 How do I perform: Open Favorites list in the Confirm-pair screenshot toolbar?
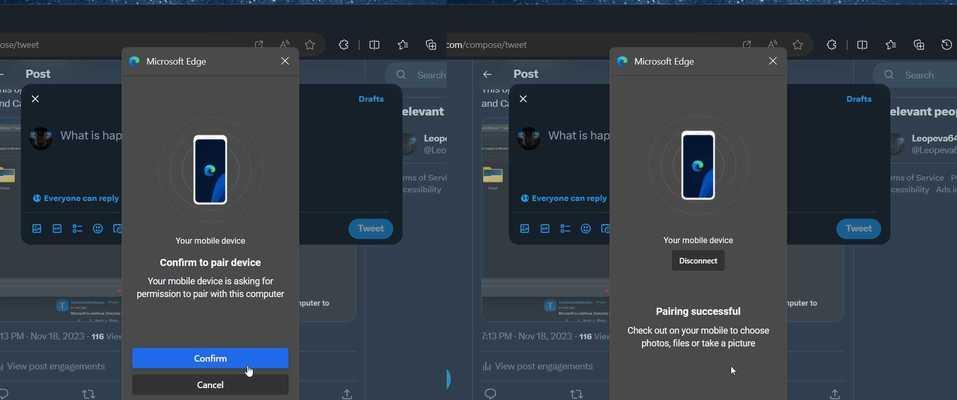point(403,45)
